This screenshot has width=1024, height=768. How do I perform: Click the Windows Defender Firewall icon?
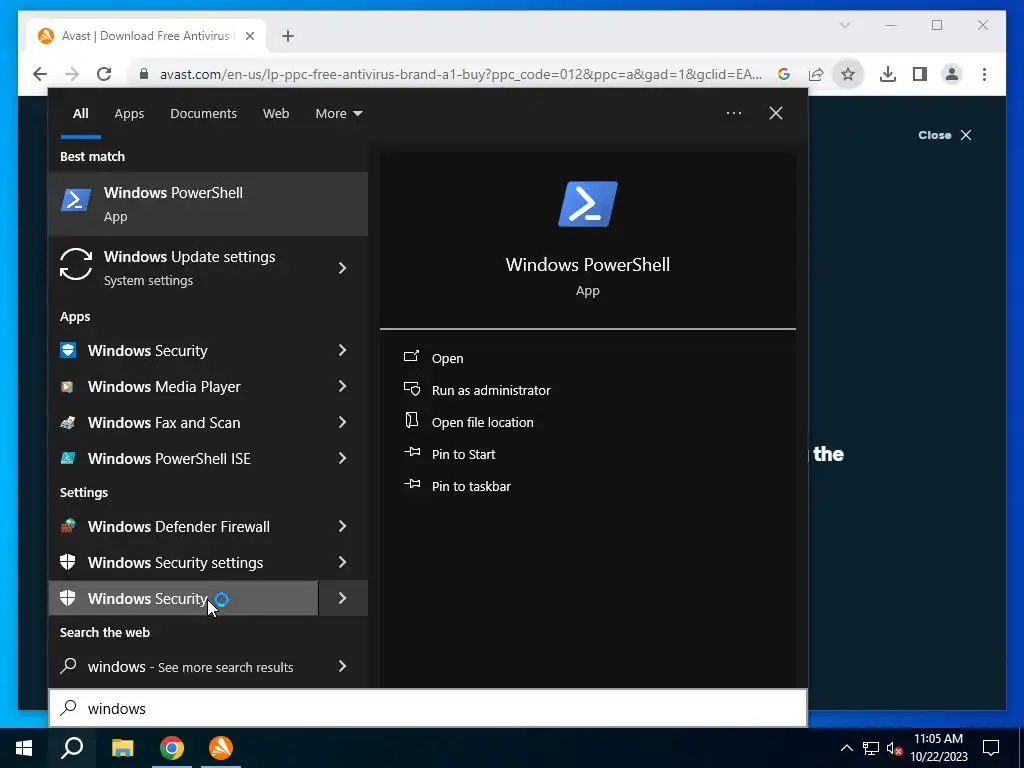pyautogui.click(x=67, y=526)
